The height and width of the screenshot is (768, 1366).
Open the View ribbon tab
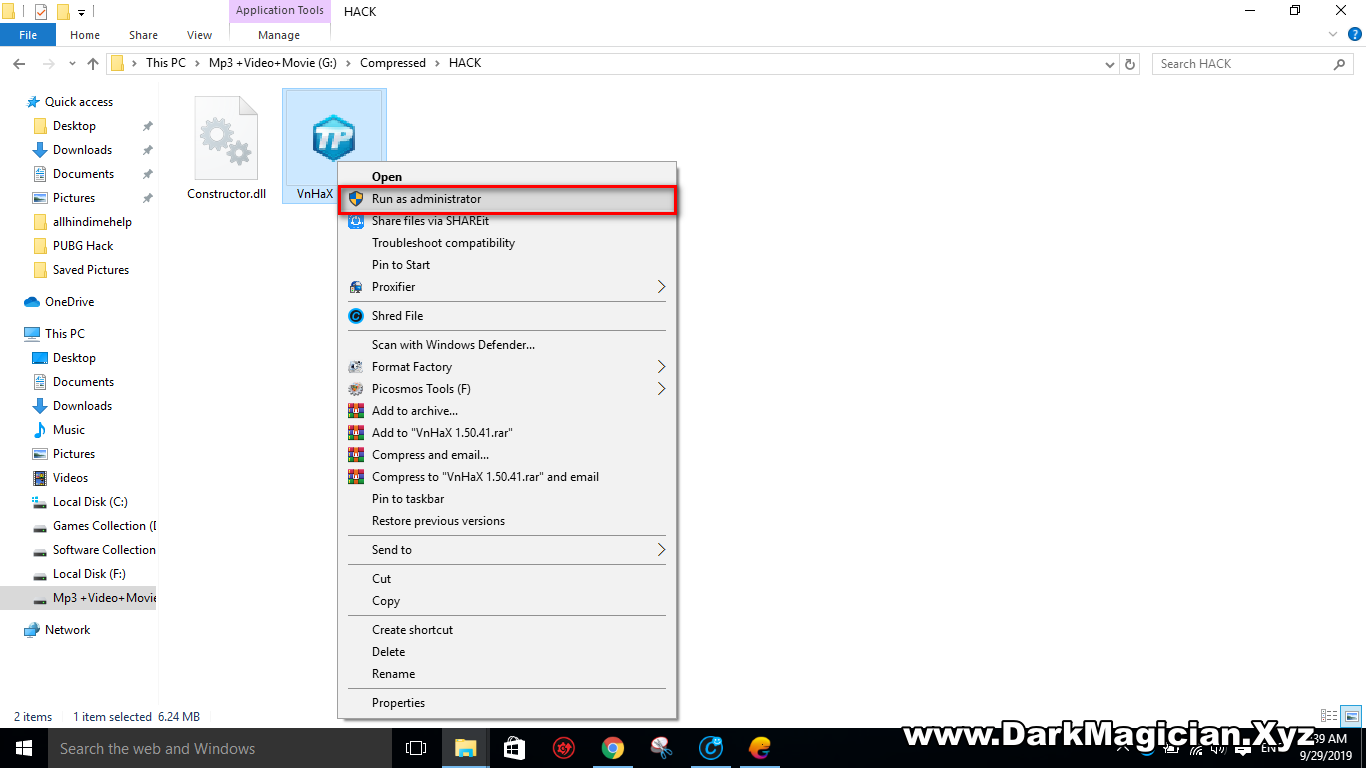(x=200, y=35)
